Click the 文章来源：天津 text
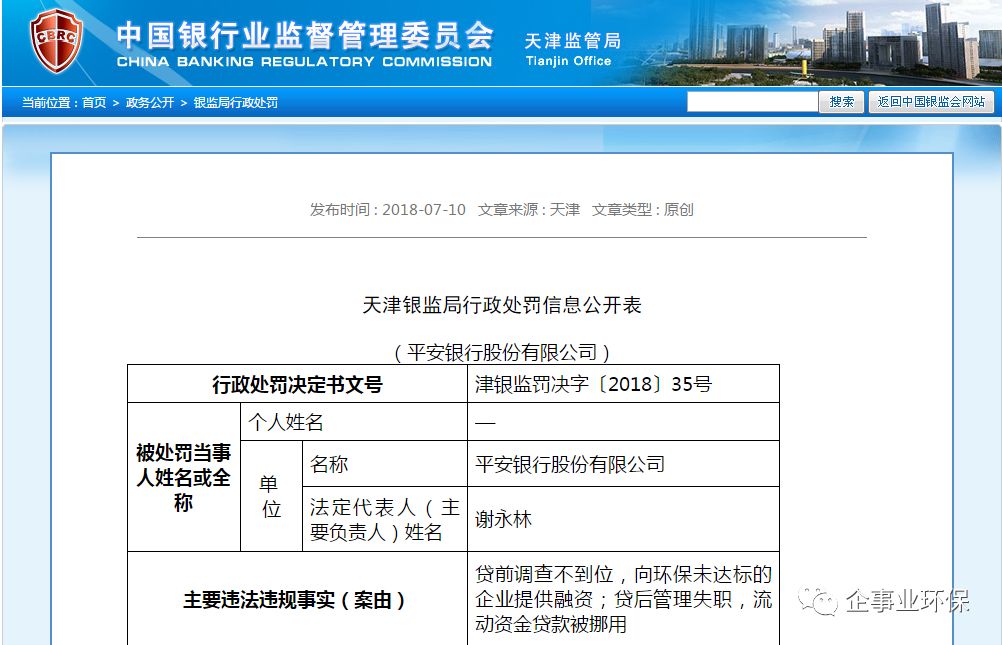 tap(528, 210)
